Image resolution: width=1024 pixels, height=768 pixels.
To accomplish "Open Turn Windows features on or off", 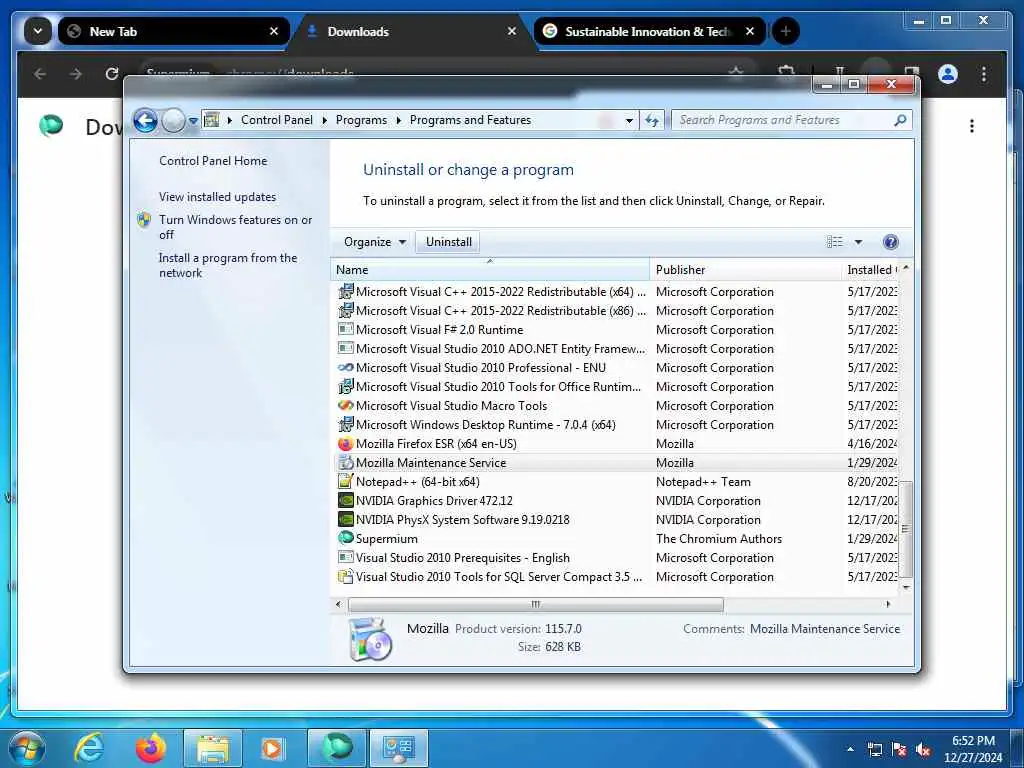I will pyautogui.click(x=235, y=227).
